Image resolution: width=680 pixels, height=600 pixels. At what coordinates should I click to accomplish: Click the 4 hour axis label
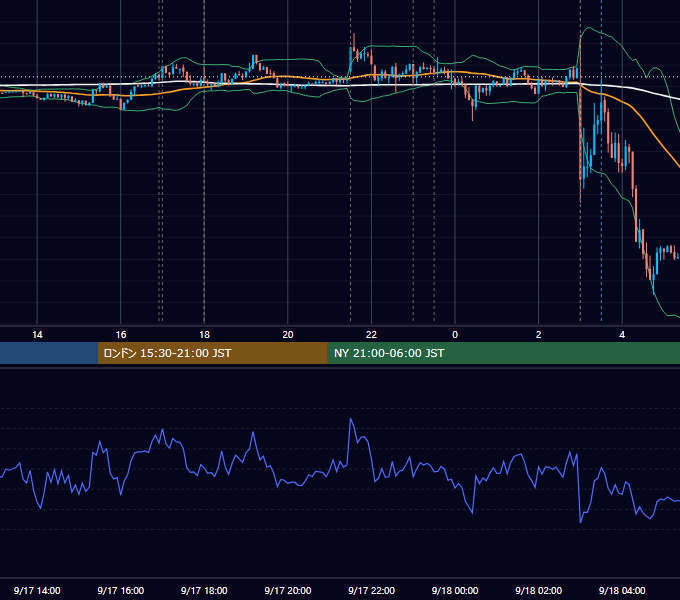[x=622, y=335]
